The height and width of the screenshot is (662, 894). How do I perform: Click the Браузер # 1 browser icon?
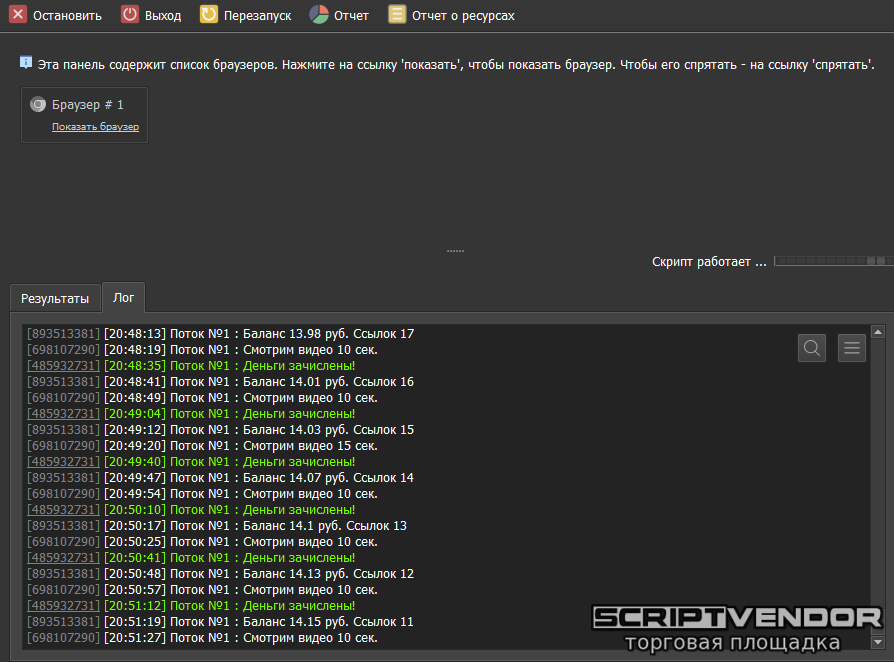pos(38,104)
